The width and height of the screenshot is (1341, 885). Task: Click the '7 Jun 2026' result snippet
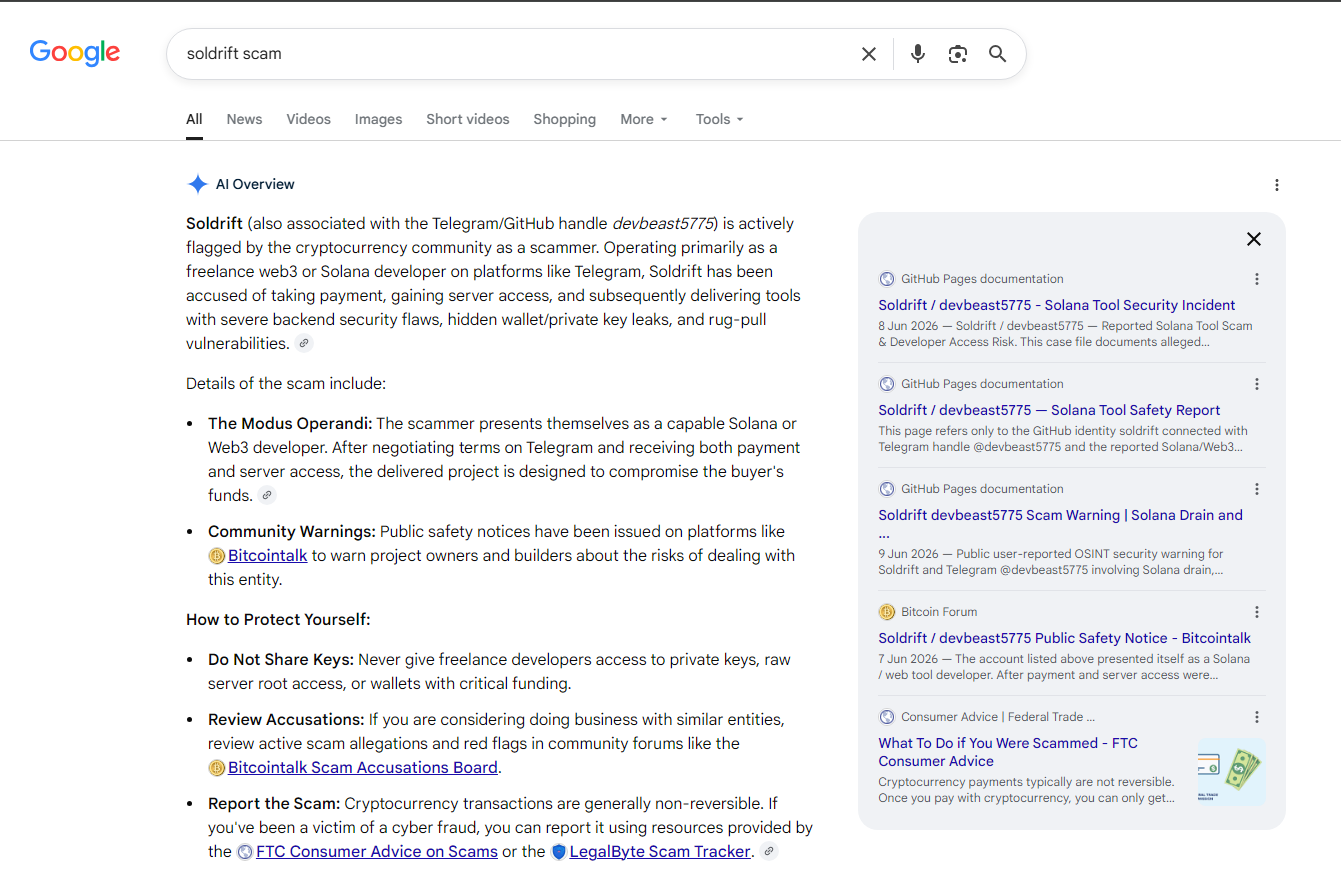(1064, 667)
